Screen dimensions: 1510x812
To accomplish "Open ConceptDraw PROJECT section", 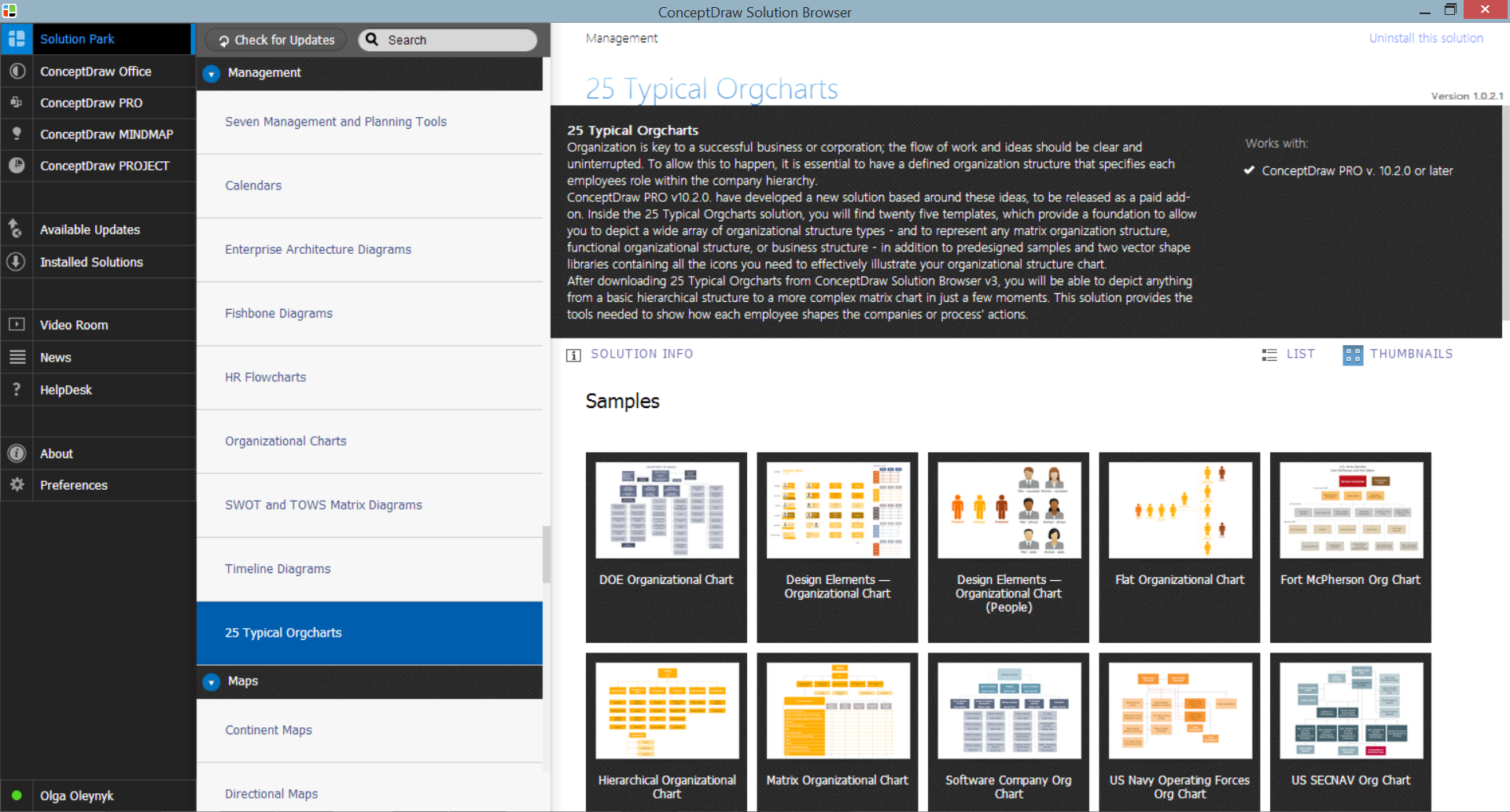I will (x=98, y=165).
